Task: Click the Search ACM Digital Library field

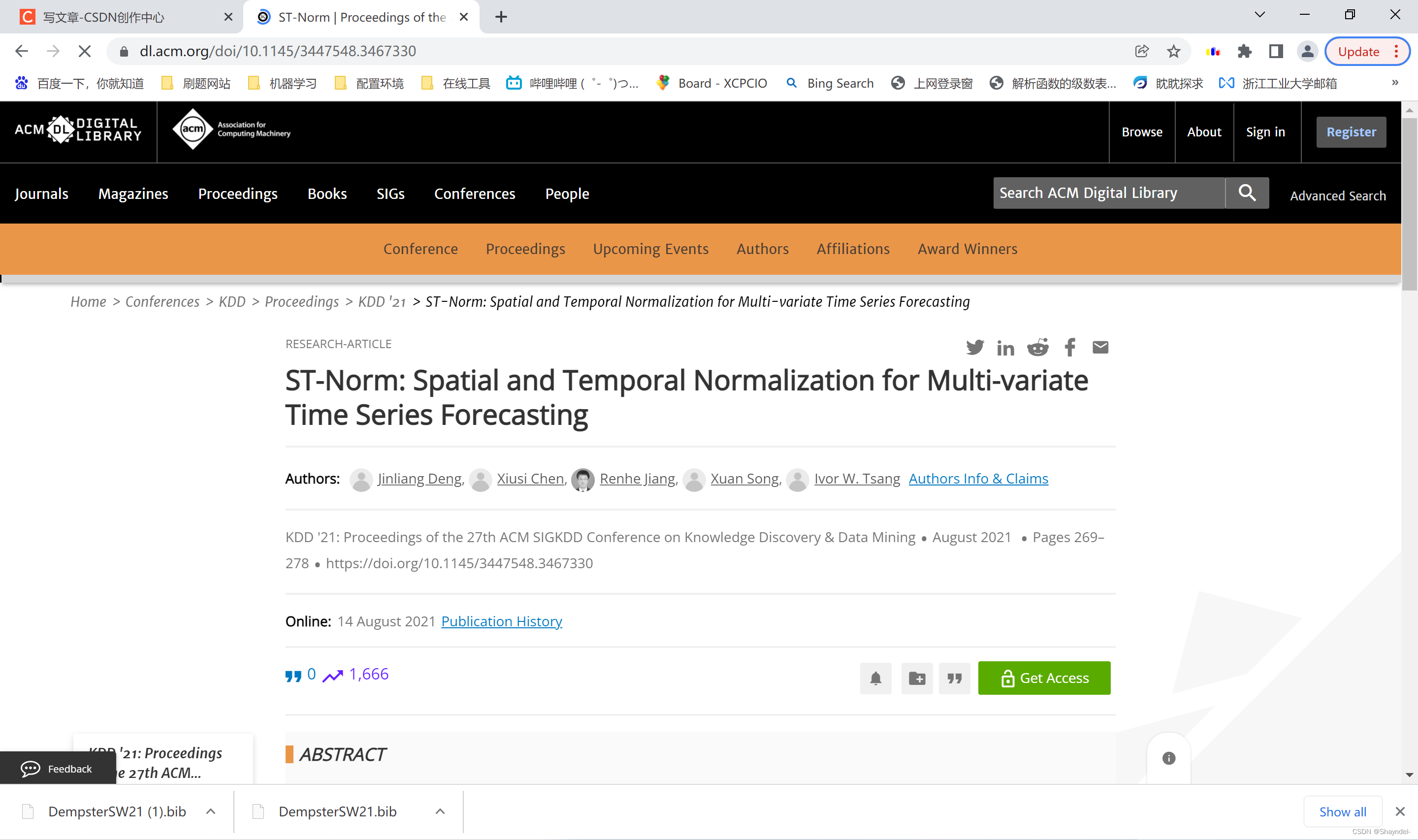Action: 1108,193
